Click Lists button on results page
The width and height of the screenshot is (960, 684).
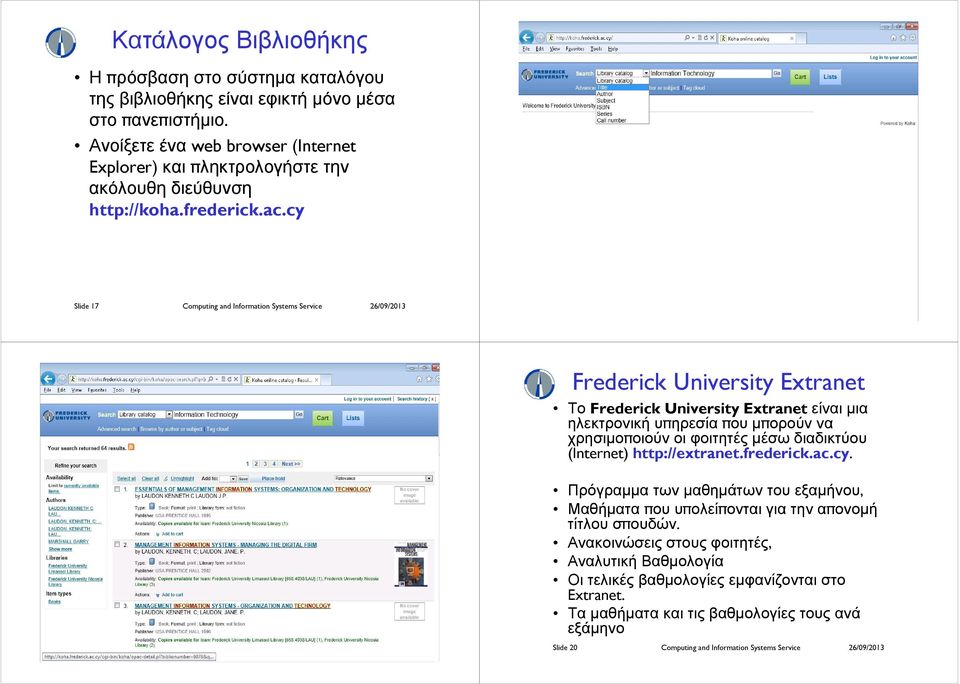tap(353, 418)
